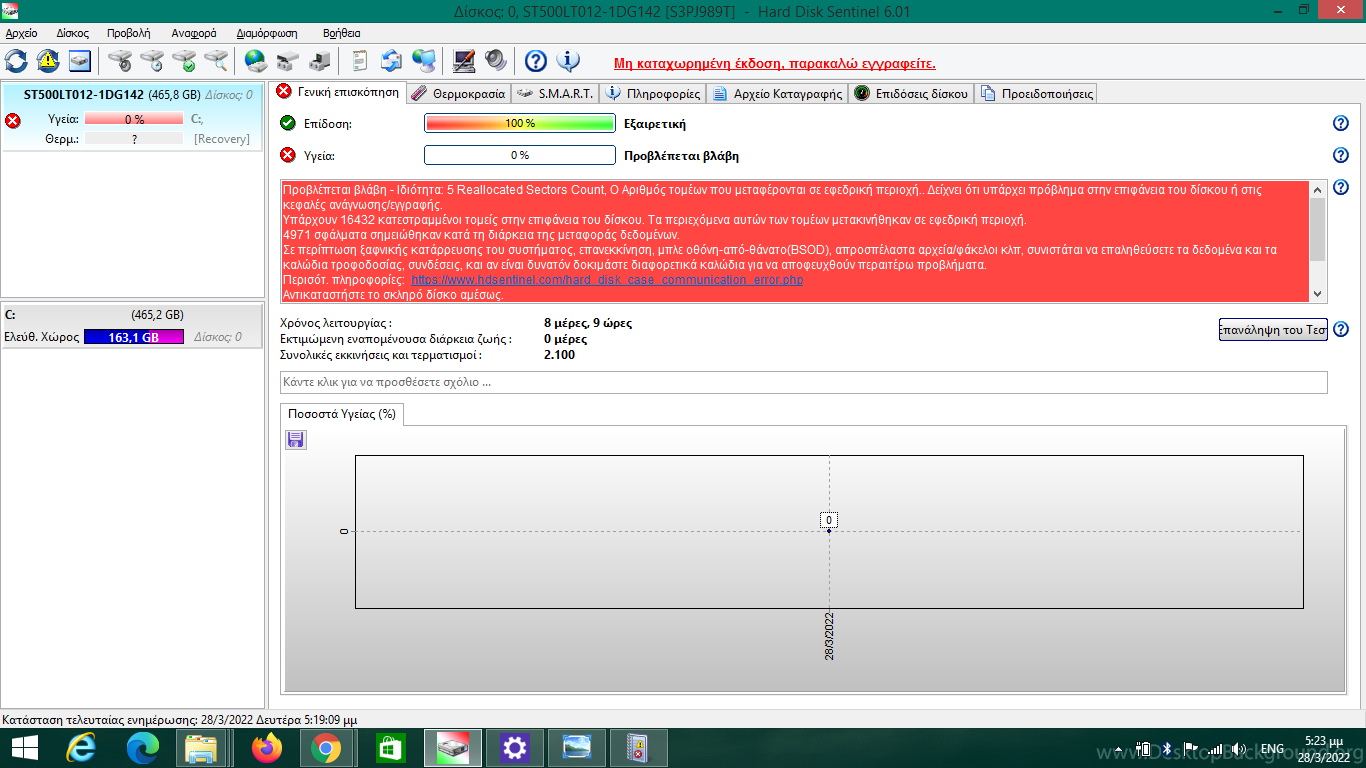The height and width of the screenshot is (768, 1366).
Task: Click the disk with green checkmark icon
Action: [184, 61]
